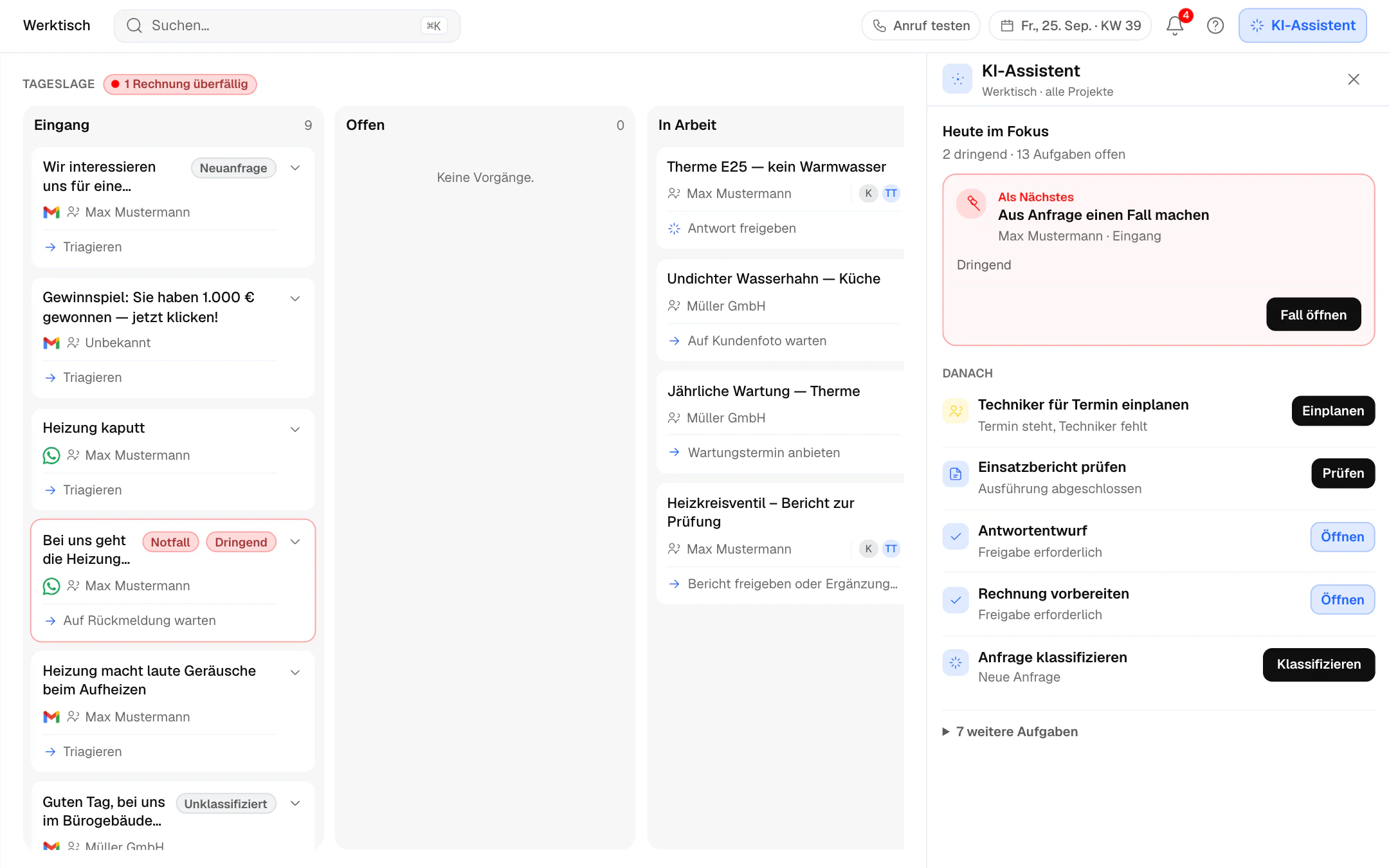The image size is (1389, 868).
Task: Click Gmail icon on 'Heizung macht laute Geräusche'
Action: (51, 717)
